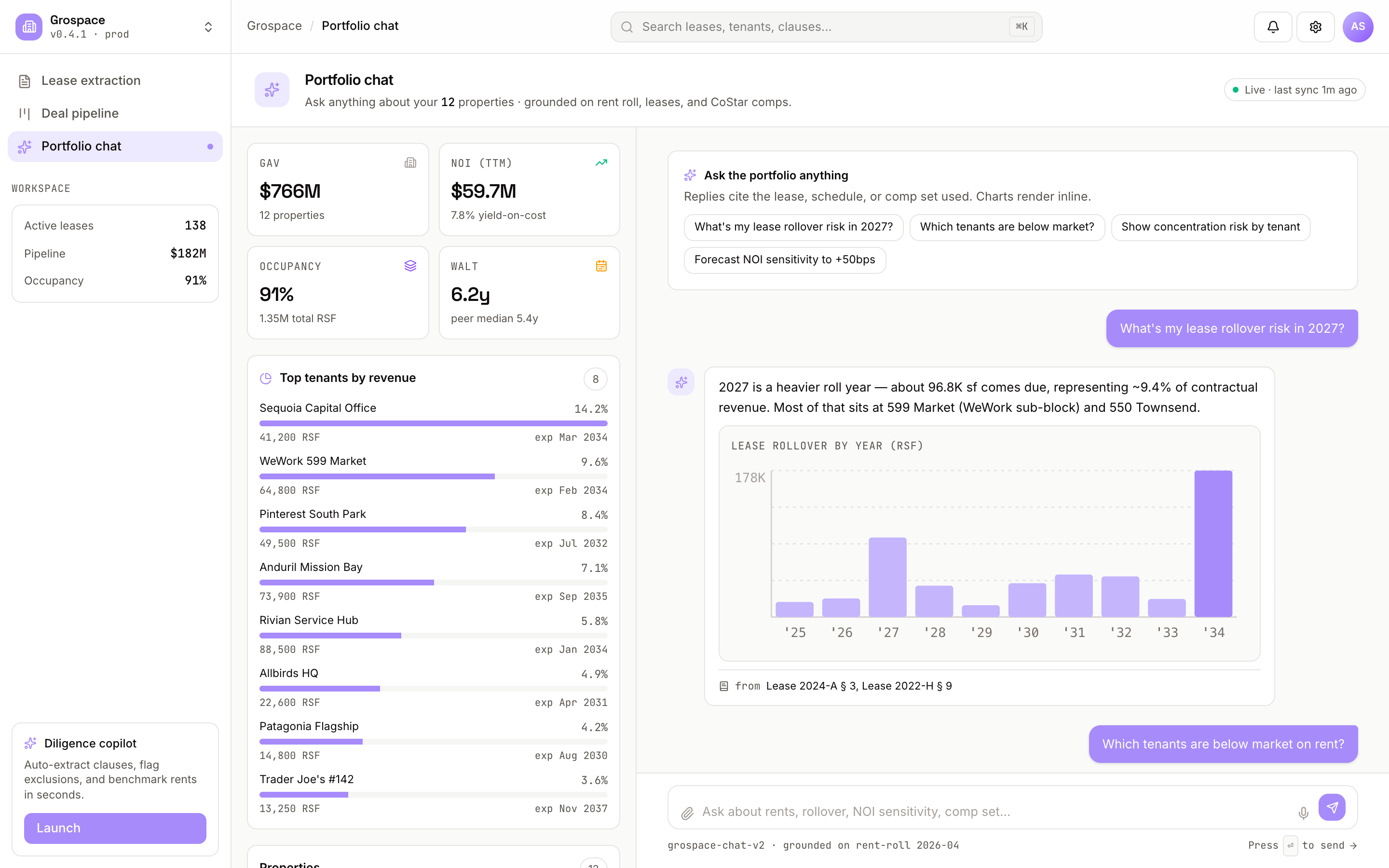Select Allbirds HQ tenant name
This screenshot has width=1389, height=868.
(x=289, y=673)
